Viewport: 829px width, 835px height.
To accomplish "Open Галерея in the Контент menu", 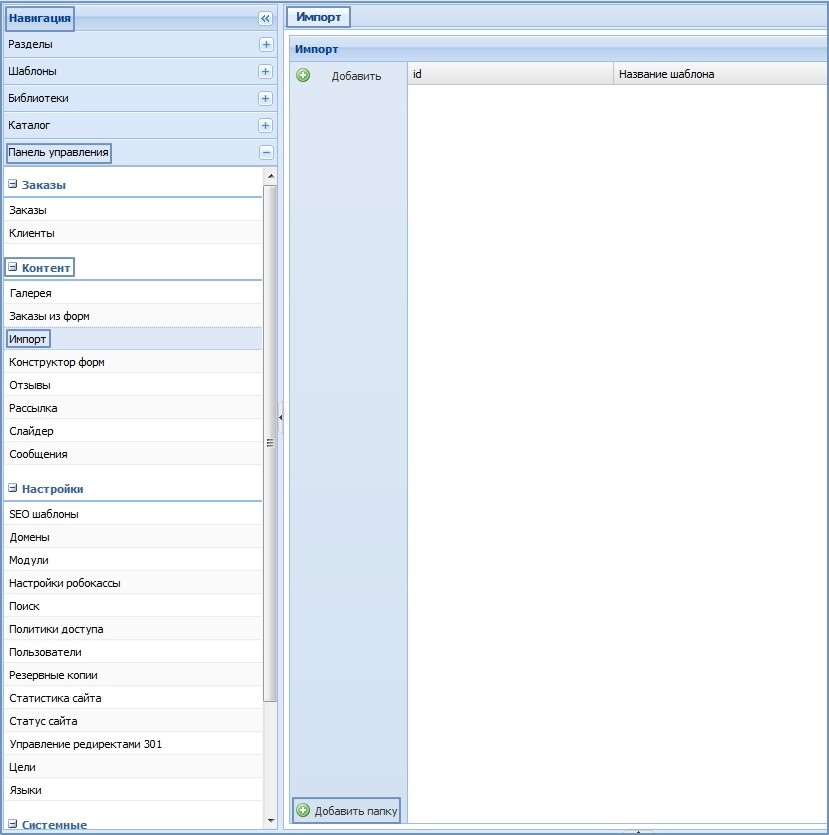I will point(31,293).
